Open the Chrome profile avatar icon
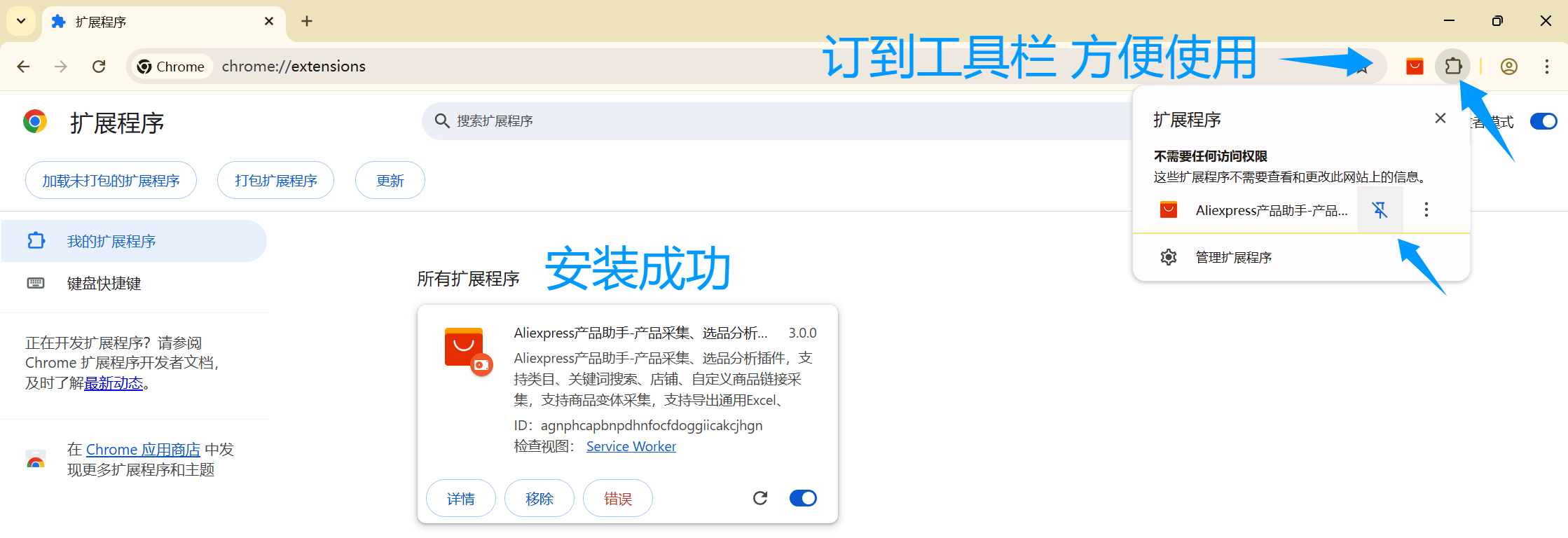This screenshot has width=1568, height=538. pos(1508,67)
